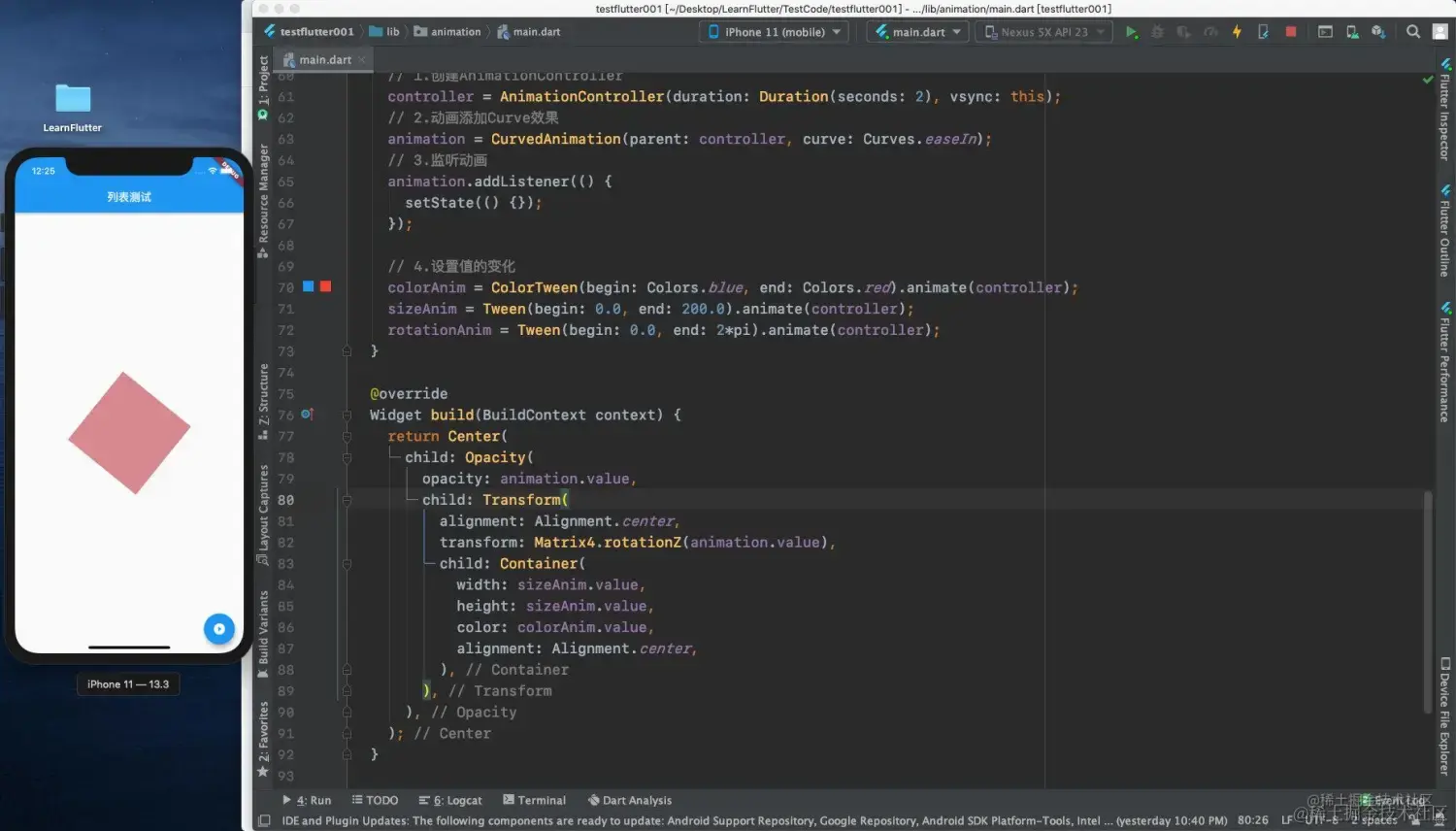Screen dimensions: 1456x831
Task: Open the Flutter Inspector side panel
Action: pyautogui.click(x=1444, y=110)
